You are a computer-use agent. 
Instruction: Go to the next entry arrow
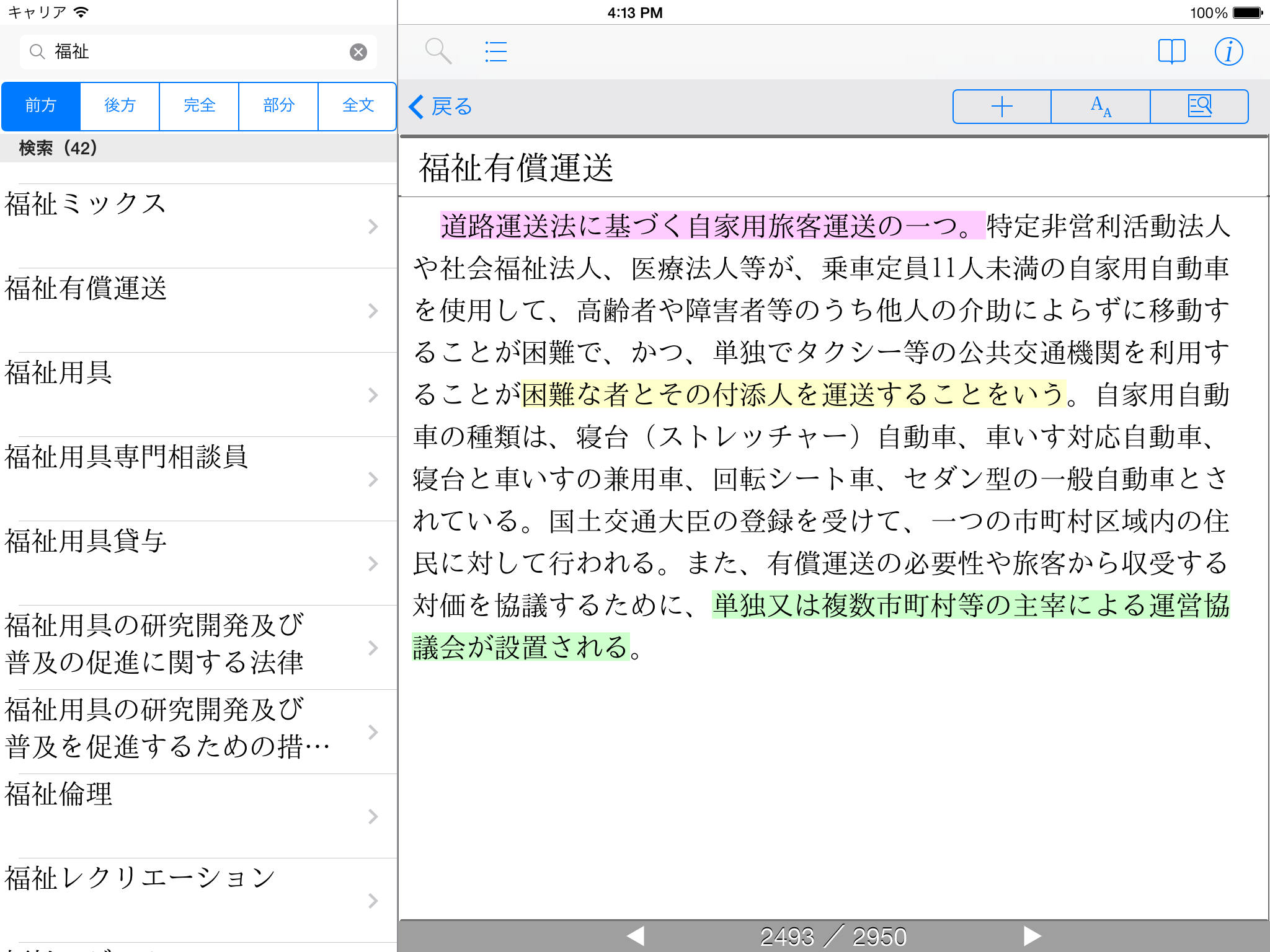click(x=1032, y=935)
